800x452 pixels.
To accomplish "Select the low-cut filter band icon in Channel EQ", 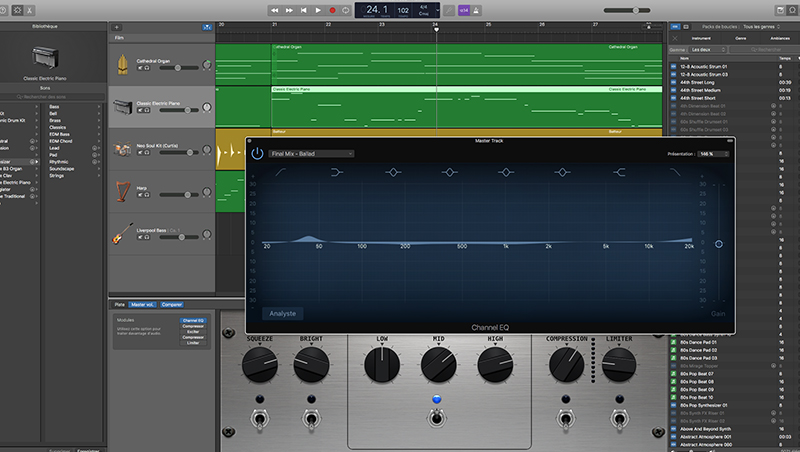I will pos(281,172).
